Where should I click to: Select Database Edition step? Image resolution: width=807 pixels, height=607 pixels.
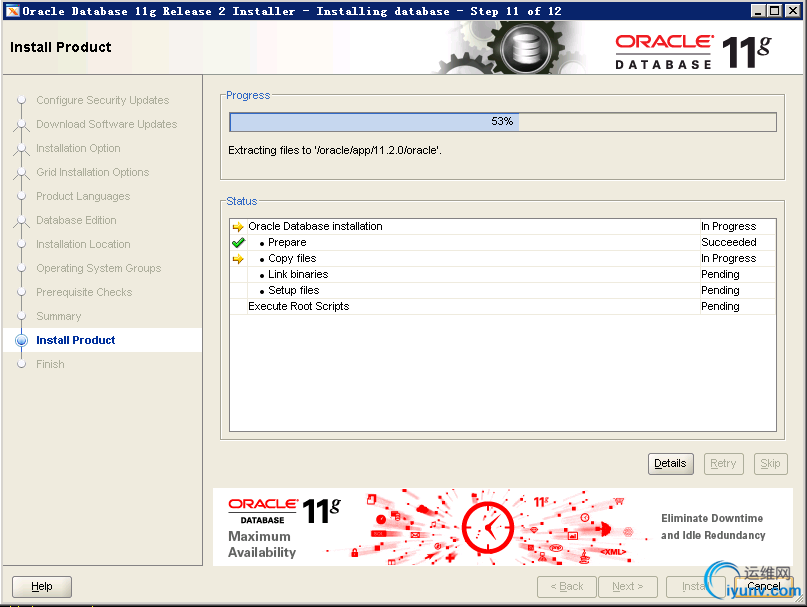coord(76,220)
